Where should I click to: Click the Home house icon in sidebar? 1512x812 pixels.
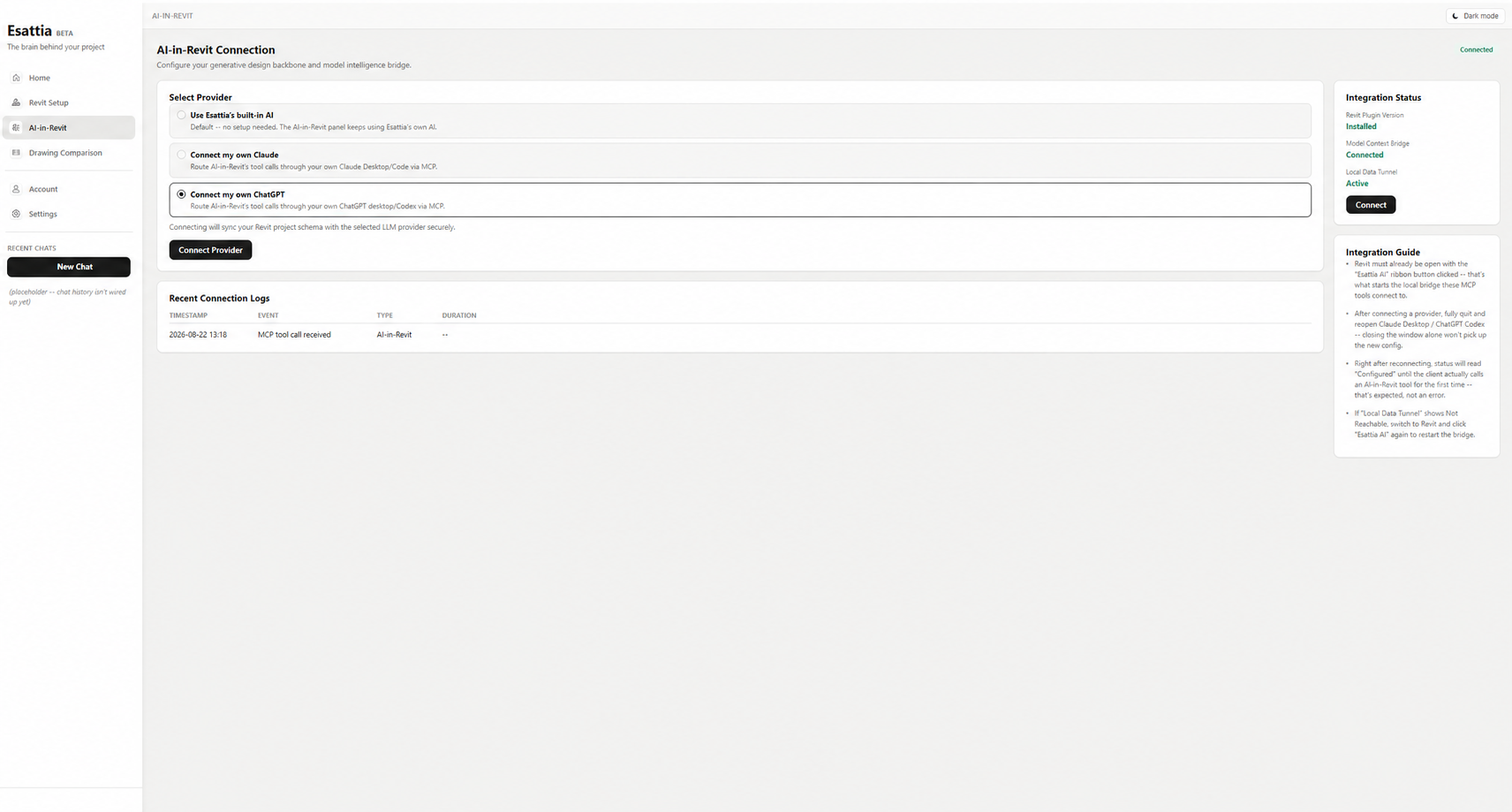(16, 78)
